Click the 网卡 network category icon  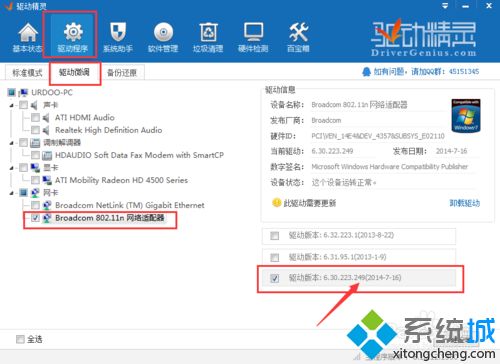click(35, 193)
